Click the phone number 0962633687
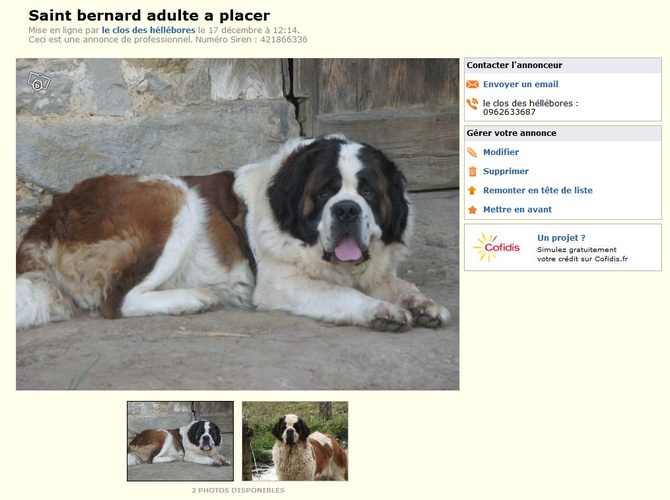The height and width of the screenshot is (500, 670). [509, 112]
